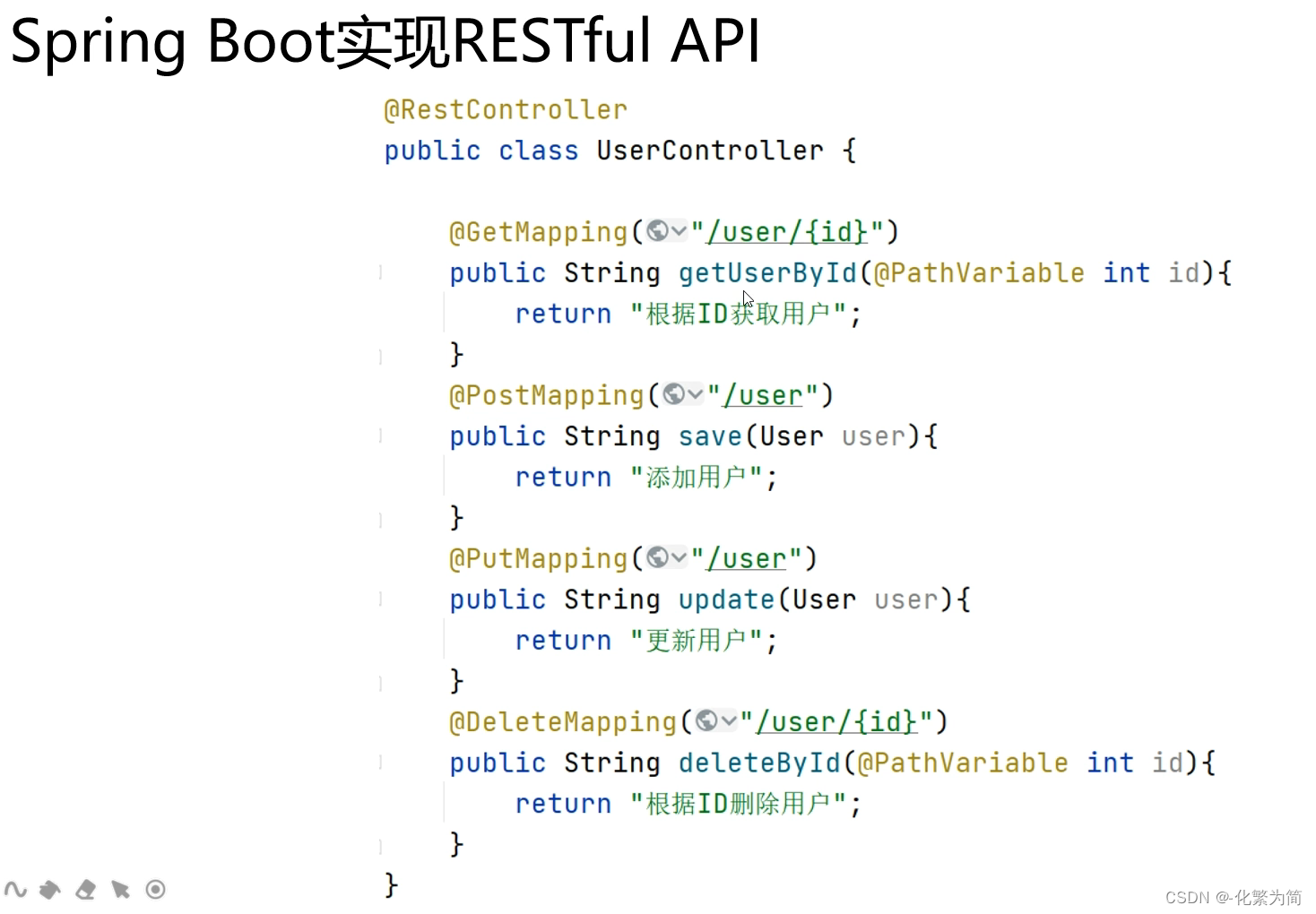This screenshot has width=1316, height=914.
Task: Click the UserController class name
Action: point(710,150)
